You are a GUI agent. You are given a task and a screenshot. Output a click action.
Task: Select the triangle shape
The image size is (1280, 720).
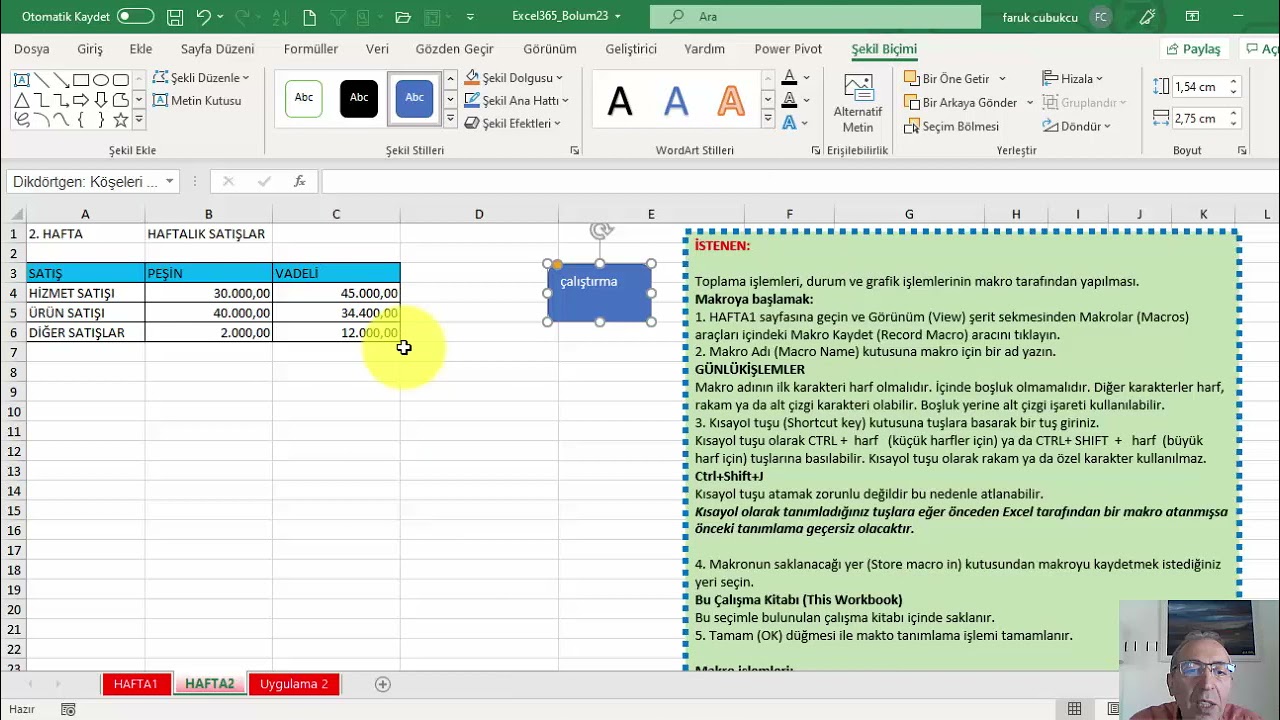[21, 100]
